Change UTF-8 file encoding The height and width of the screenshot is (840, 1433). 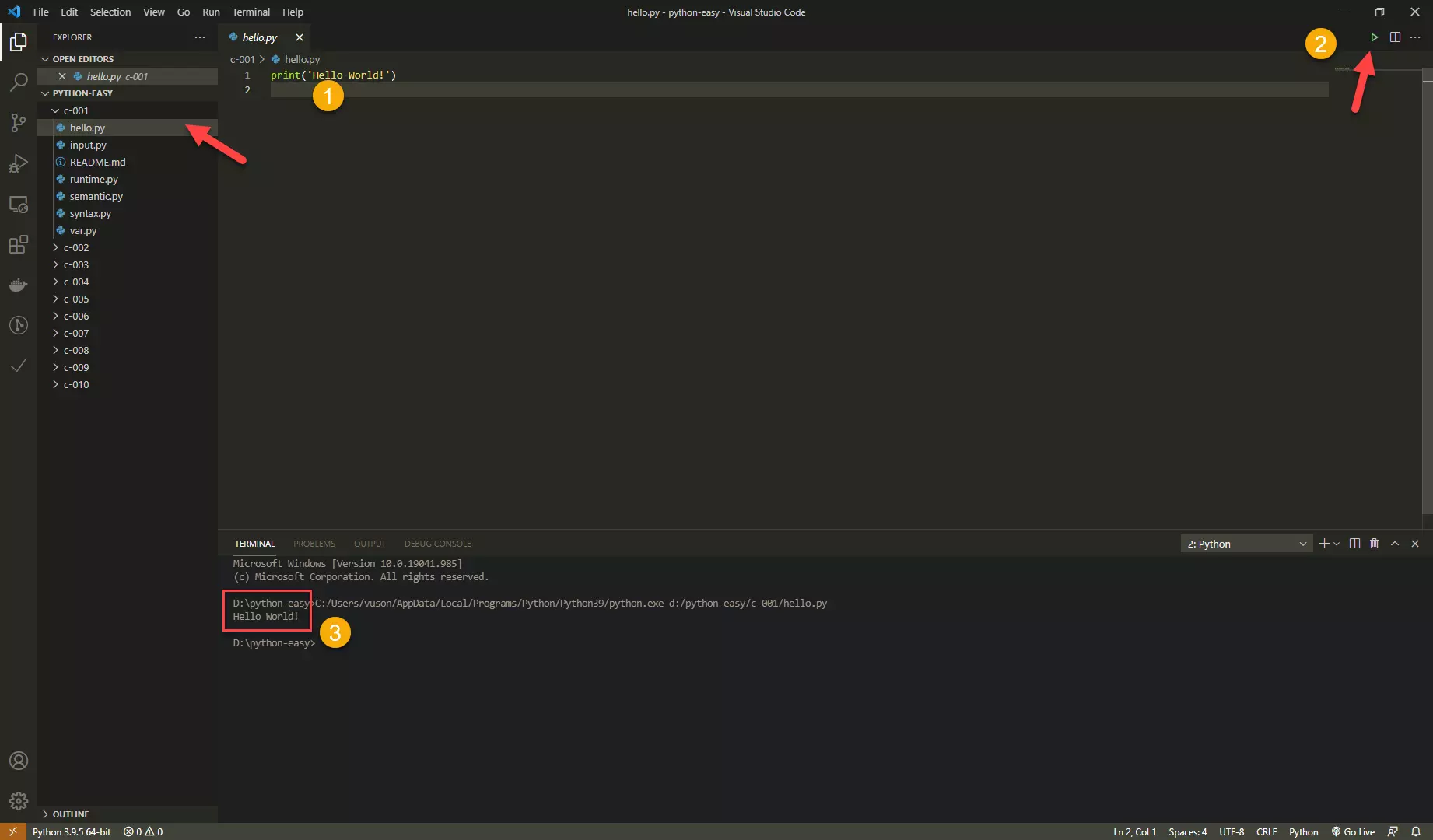tap(1232, 831)
